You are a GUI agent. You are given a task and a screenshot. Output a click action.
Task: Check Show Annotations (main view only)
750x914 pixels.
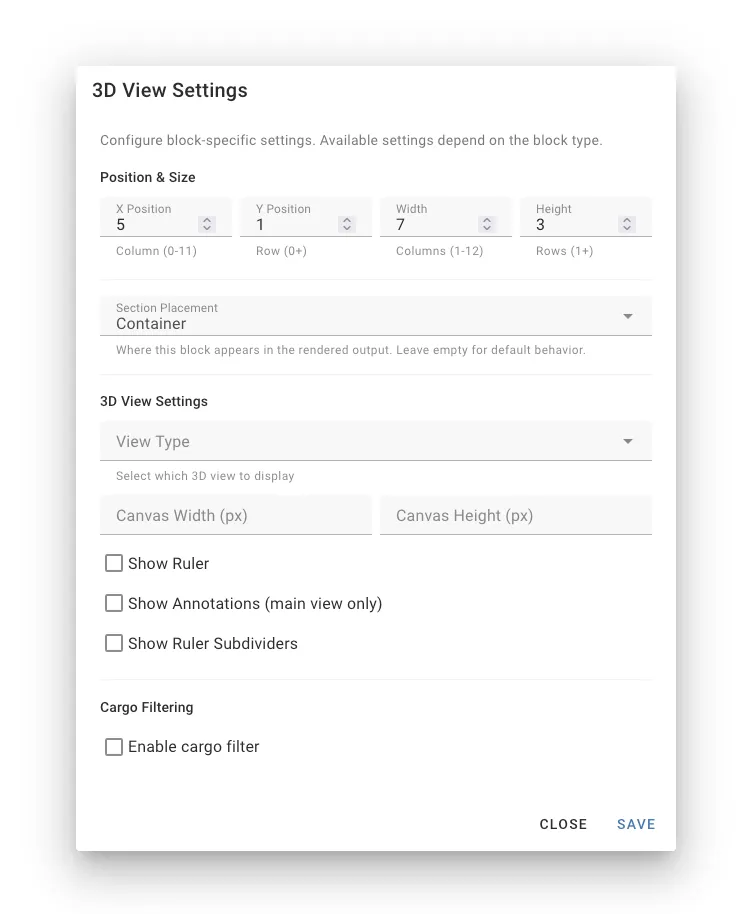coord(113,603)
